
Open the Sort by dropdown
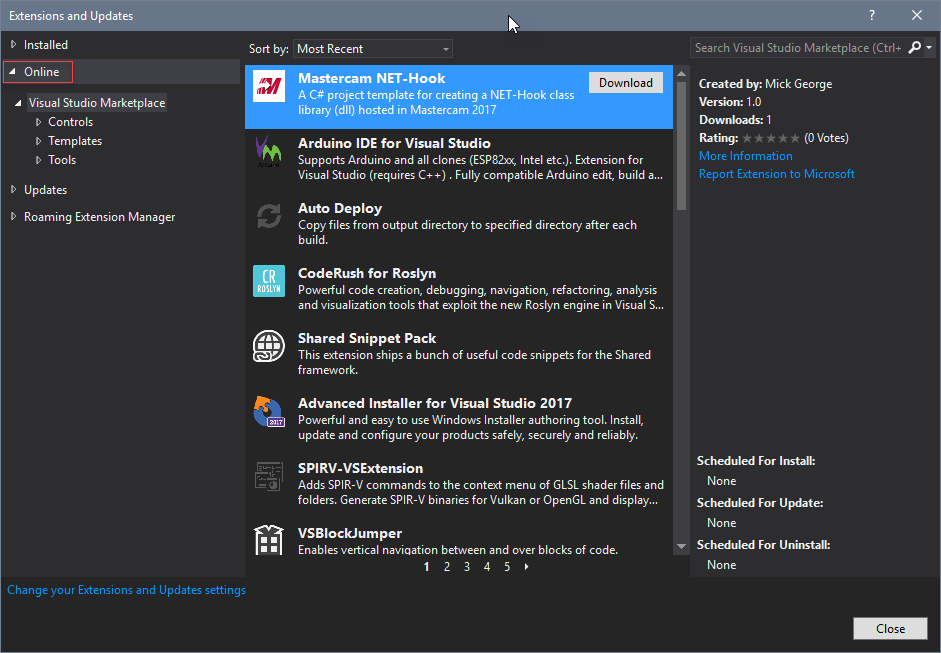pyautogui.click(x=373, y=49)
